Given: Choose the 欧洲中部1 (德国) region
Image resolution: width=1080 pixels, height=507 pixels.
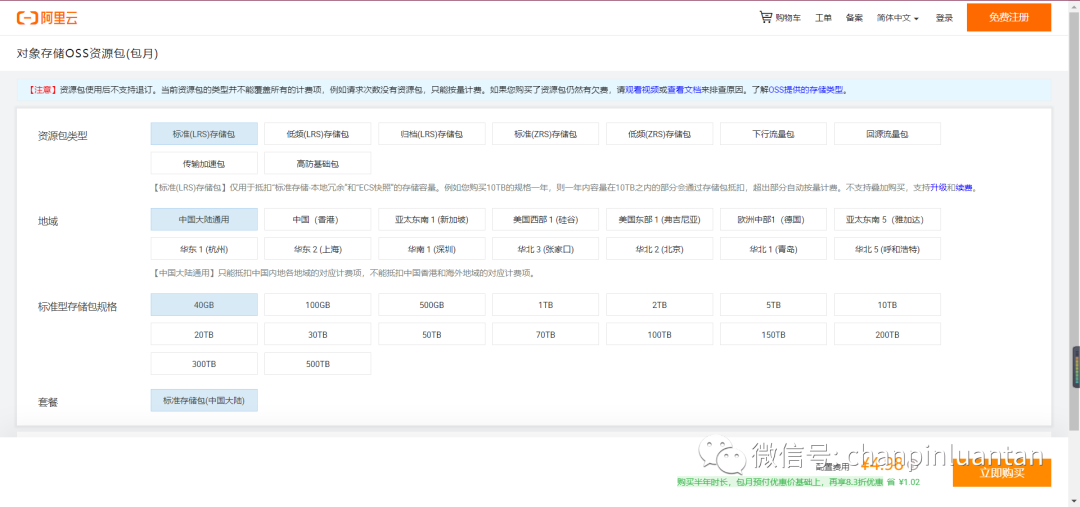Looking at the screenshot, I should click(x=773, y=220).
